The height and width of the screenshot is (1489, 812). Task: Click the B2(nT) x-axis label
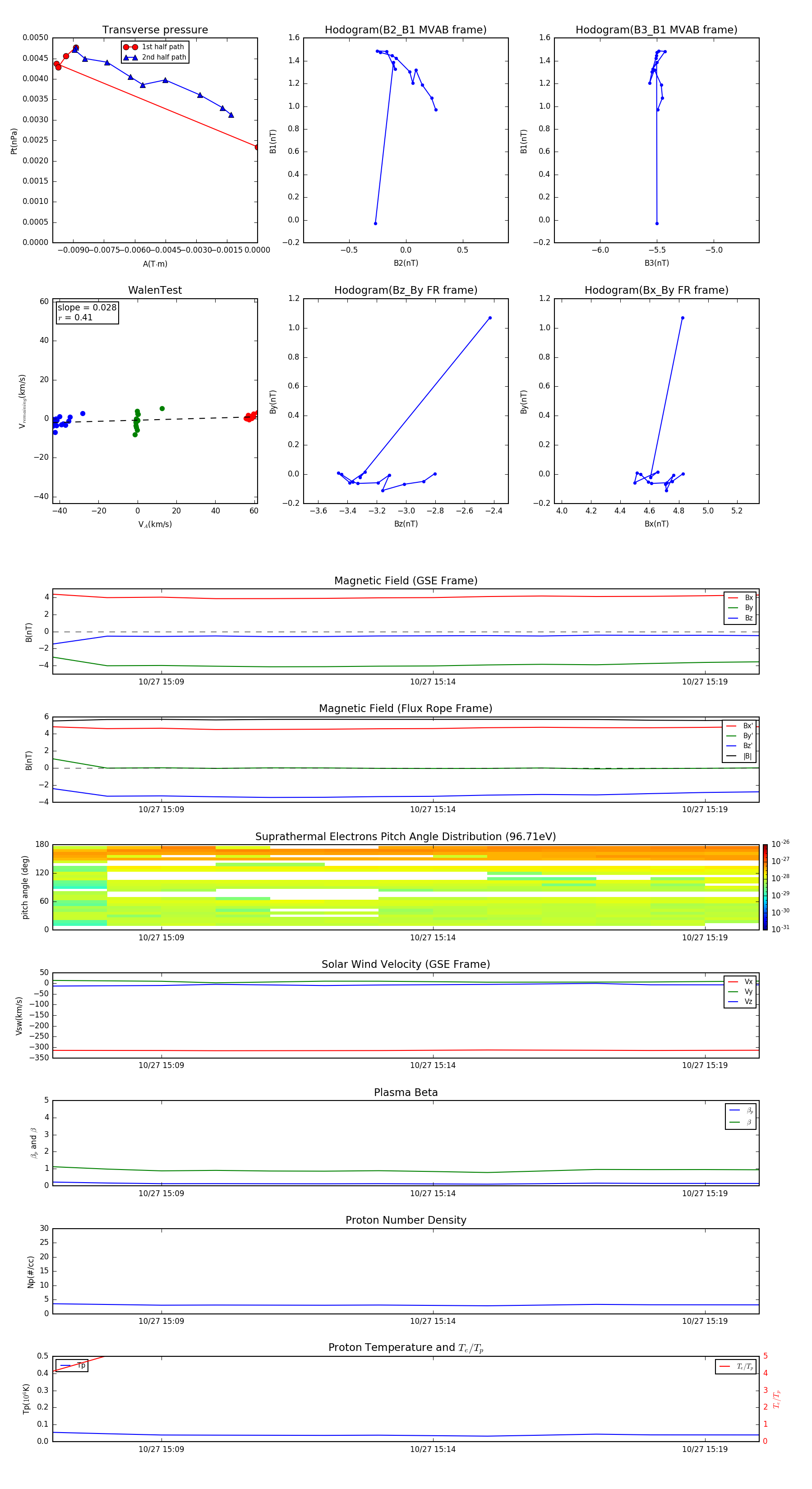click(406, 263)
